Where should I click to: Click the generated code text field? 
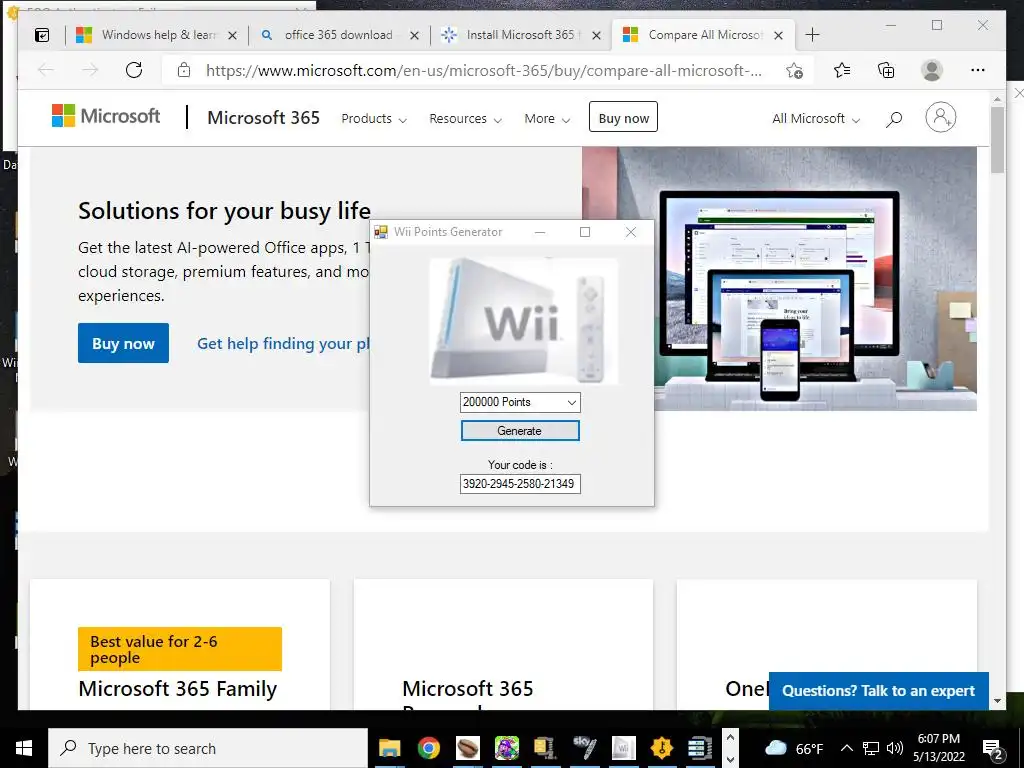point(520,484)
